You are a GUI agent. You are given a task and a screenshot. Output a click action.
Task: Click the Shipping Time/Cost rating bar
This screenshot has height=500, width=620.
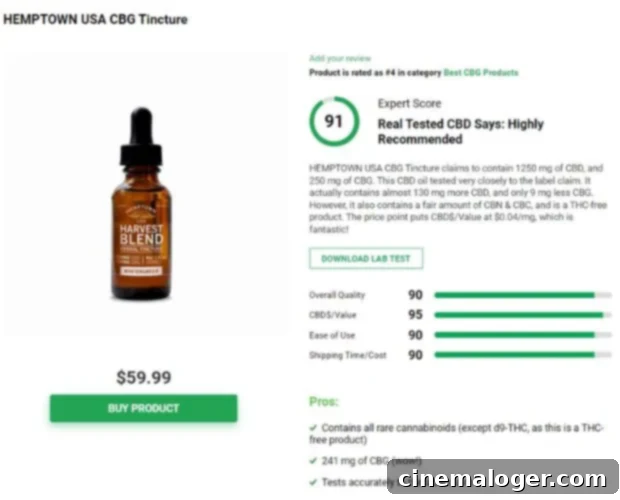(523, 355)
